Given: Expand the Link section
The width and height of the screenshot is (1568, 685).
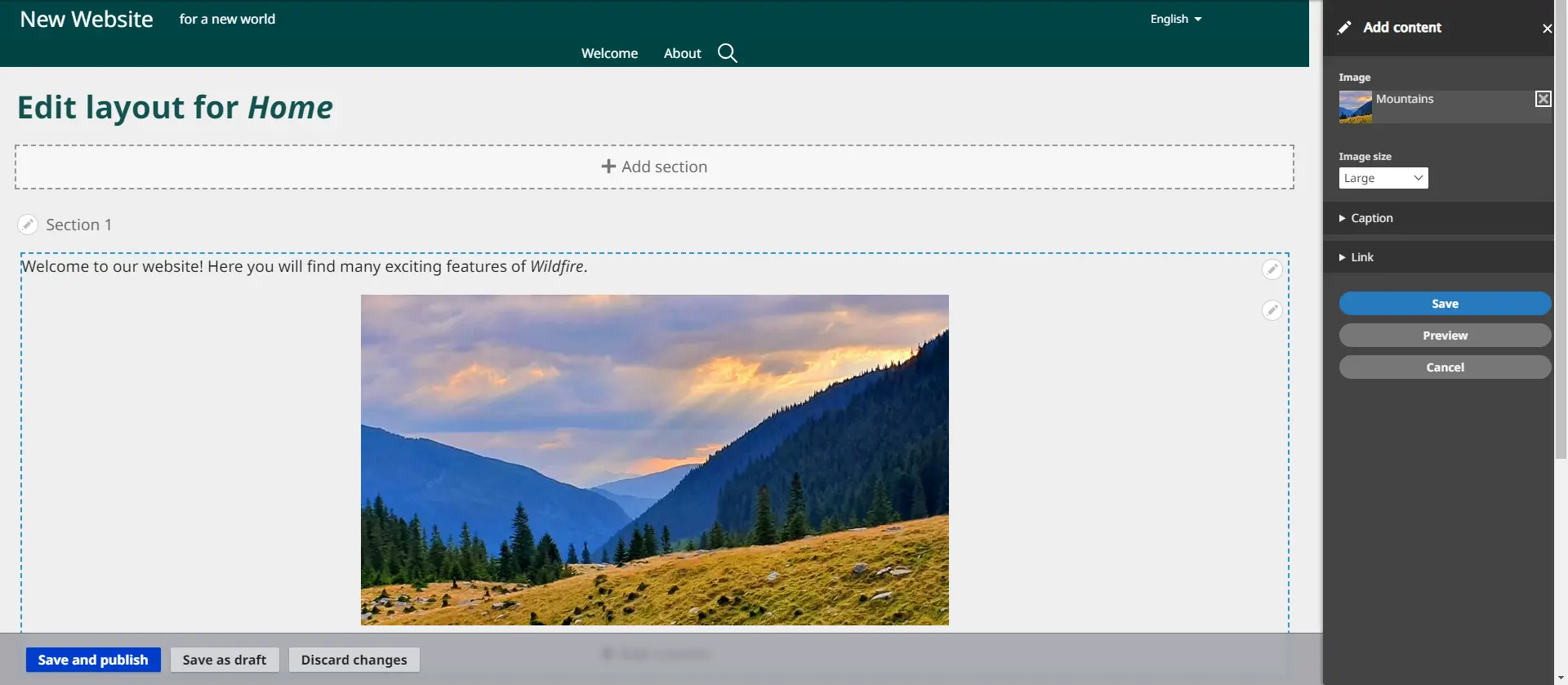Looking at the screenshot, I should point(1361,257).
